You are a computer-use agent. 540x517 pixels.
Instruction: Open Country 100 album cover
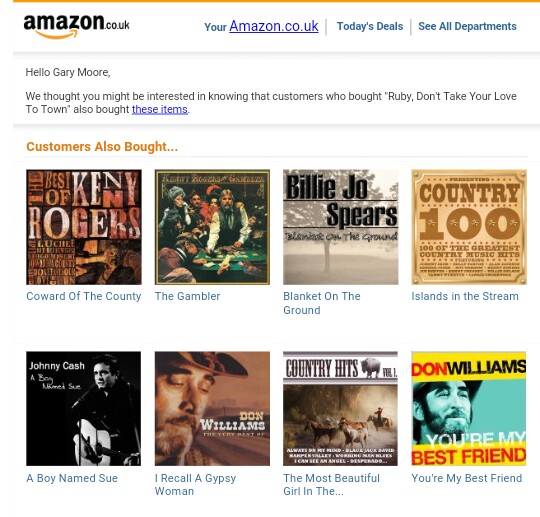[469, 227]
